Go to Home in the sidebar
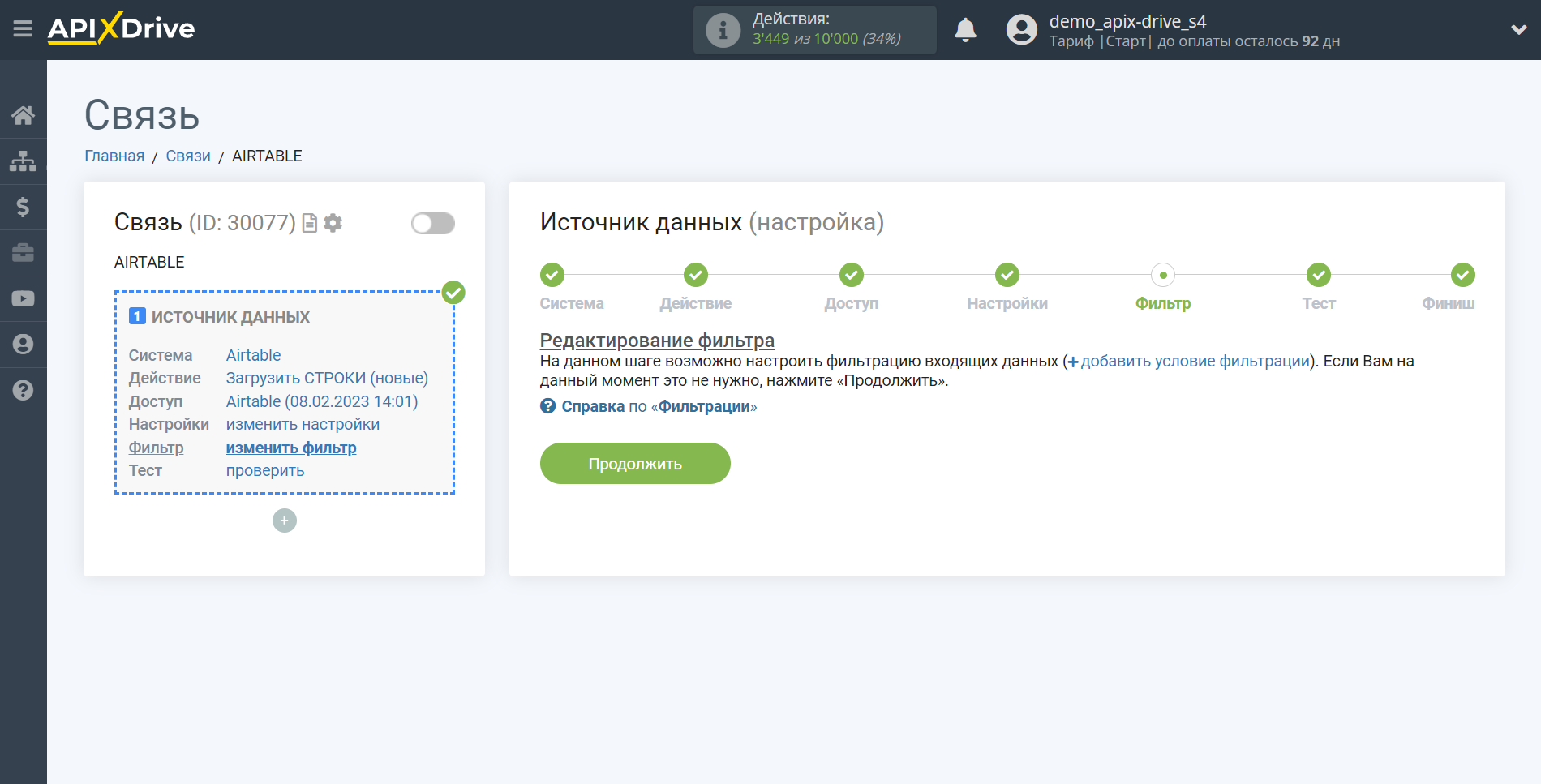 click(23, 115)
